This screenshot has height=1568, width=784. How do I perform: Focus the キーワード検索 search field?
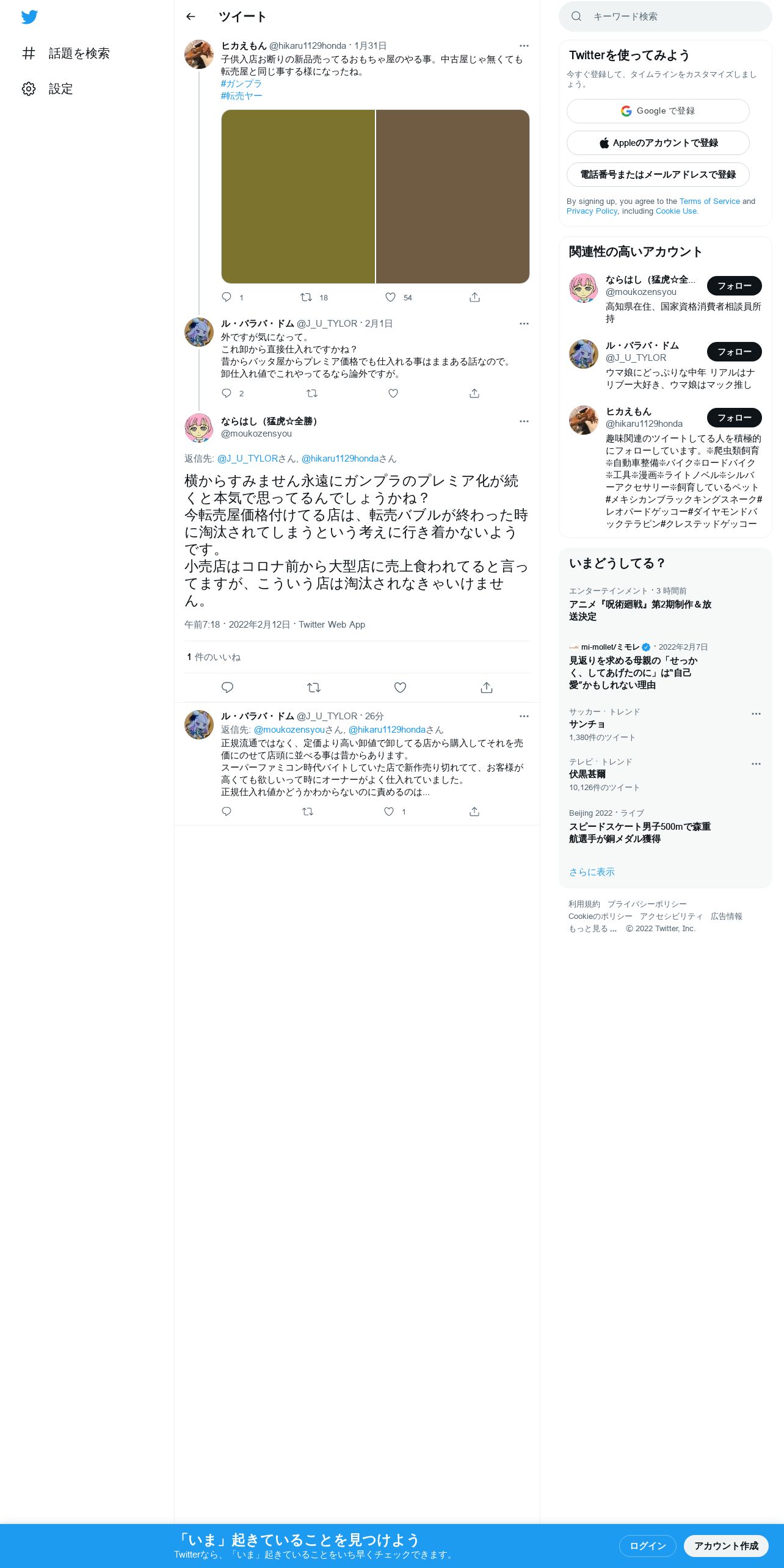coord(666,16)
